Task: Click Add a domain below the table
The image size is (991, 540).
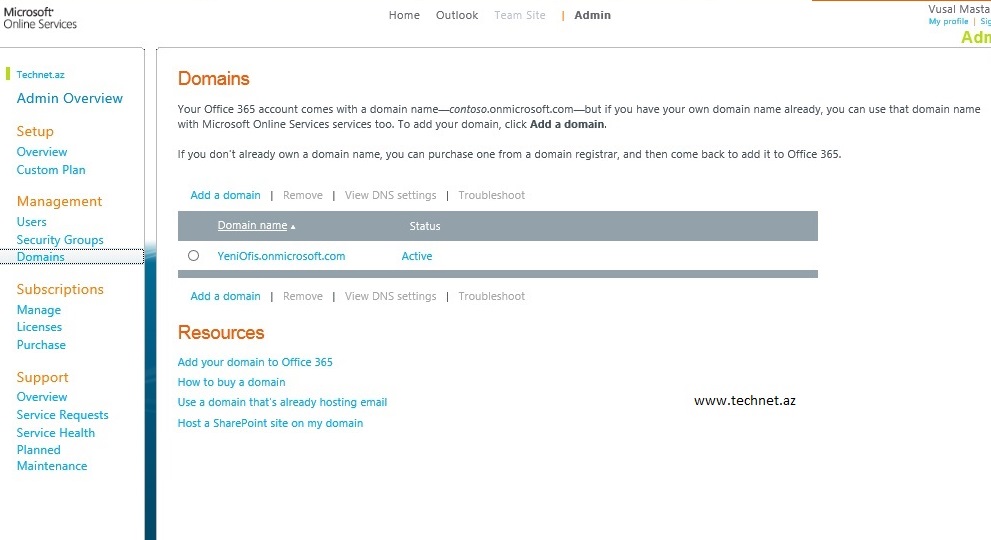Action: coord(225,296)
